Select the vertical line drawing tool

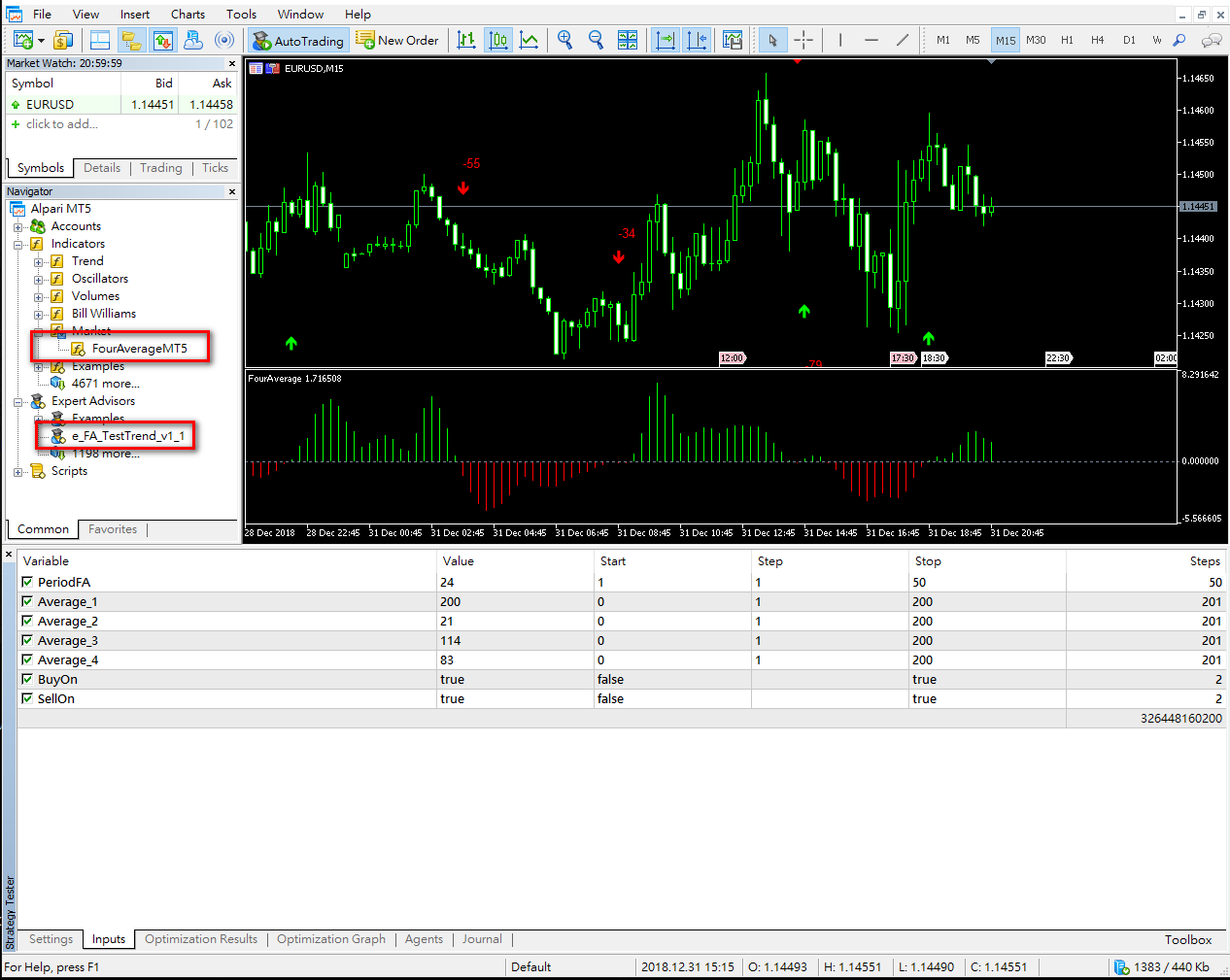(x=840, y=40)
